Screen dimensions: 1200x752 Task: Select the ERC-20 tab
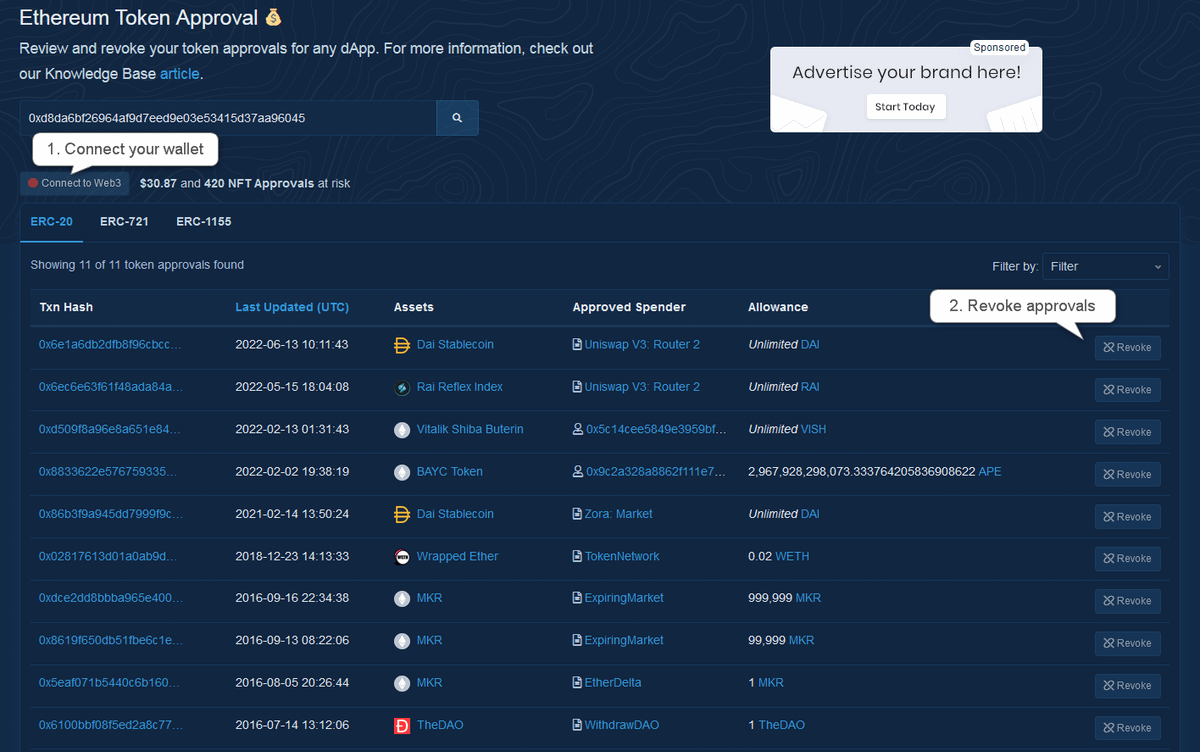[51, 221]
